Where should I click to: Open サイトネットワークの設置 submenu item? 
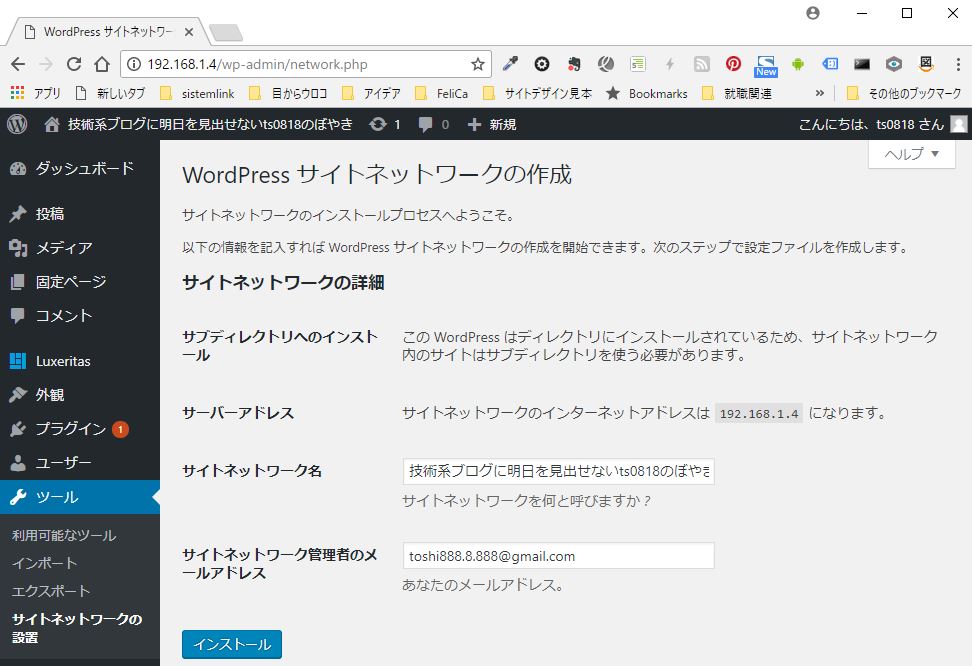coord(77,628)
